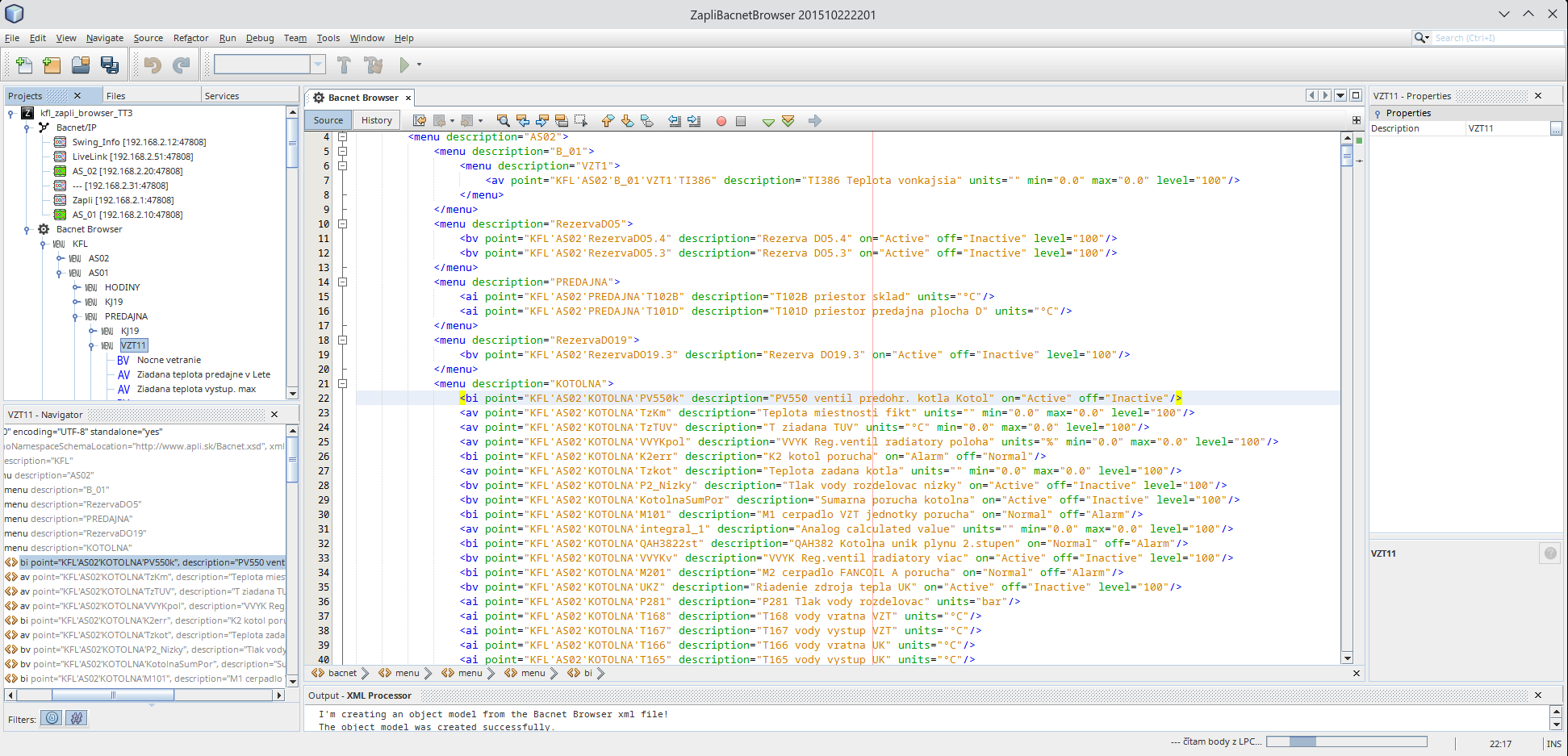The height and width of the screenshot is (756, 1568).
Task: Open the Description property editor ellipsis button
Action: click(x=1555, y=129)
